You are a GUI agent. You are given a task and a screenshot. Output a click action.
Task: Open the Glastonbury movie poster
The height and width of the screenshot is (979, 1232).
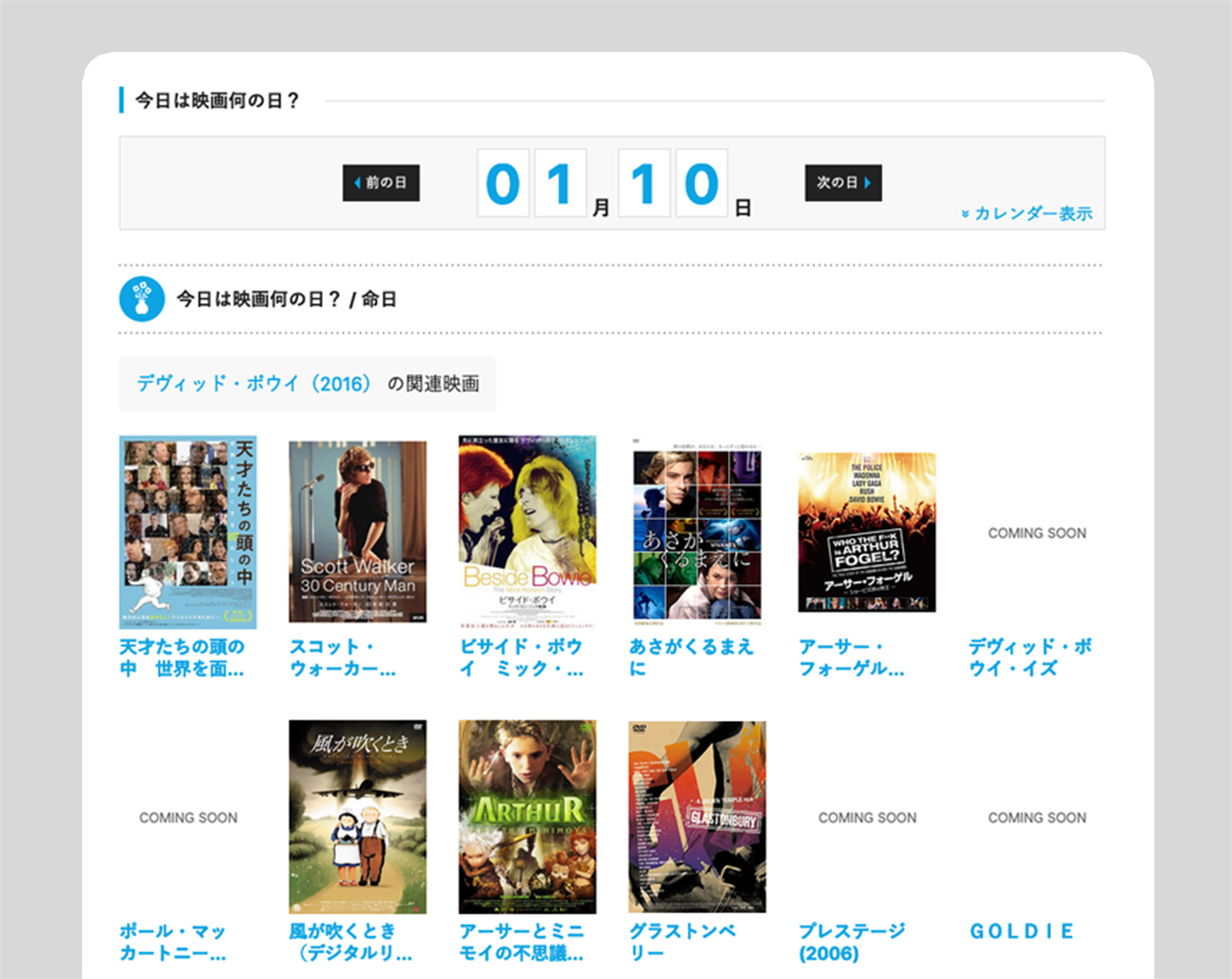697,817
